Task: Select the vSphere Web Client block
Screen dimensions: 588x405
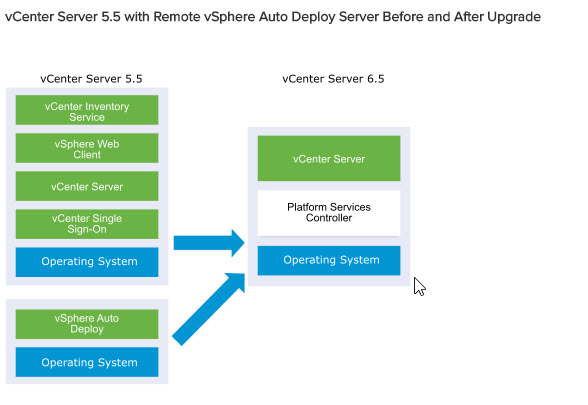Action: pyautogui.click(x=87, y=148)
